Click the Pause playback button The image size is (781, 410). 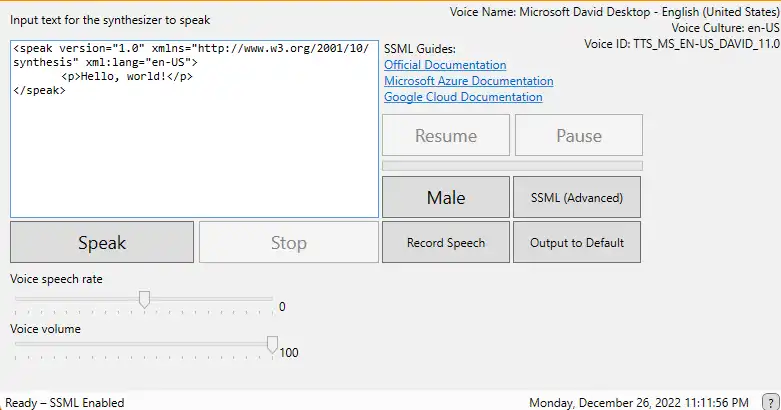[x=579, y=136]
